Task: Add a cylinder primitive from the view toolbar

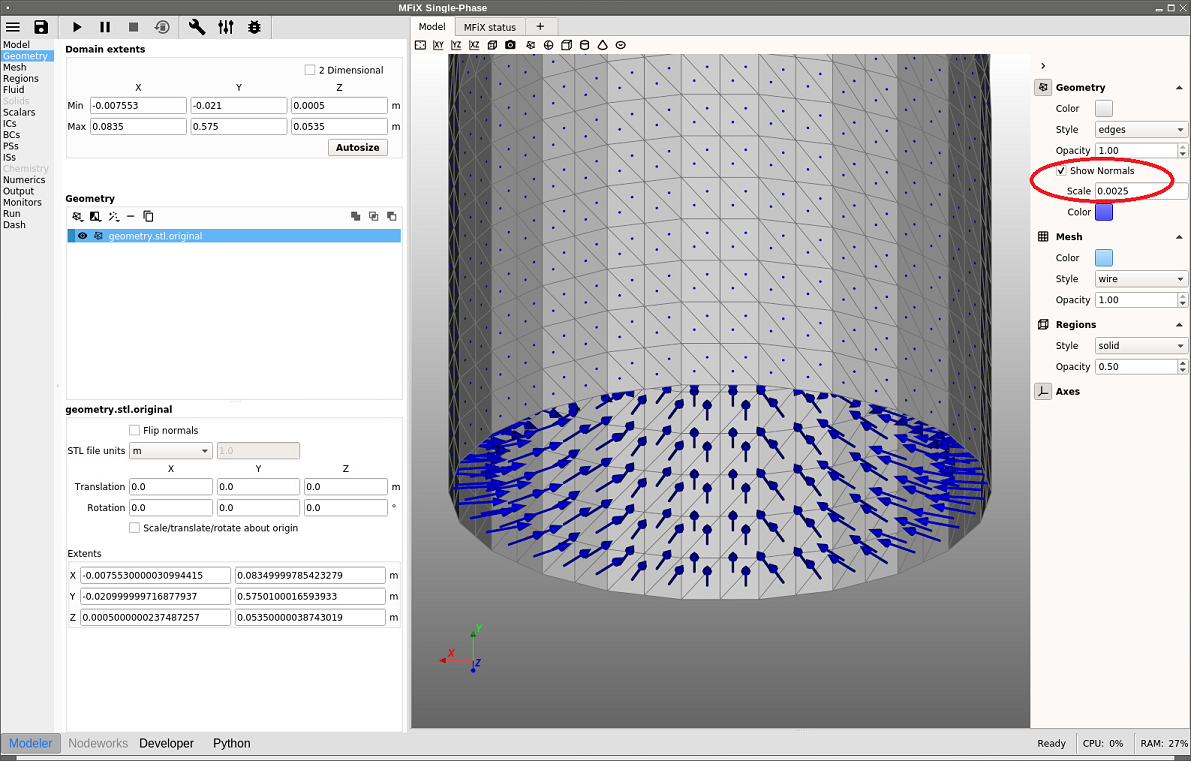Action: 584,44
